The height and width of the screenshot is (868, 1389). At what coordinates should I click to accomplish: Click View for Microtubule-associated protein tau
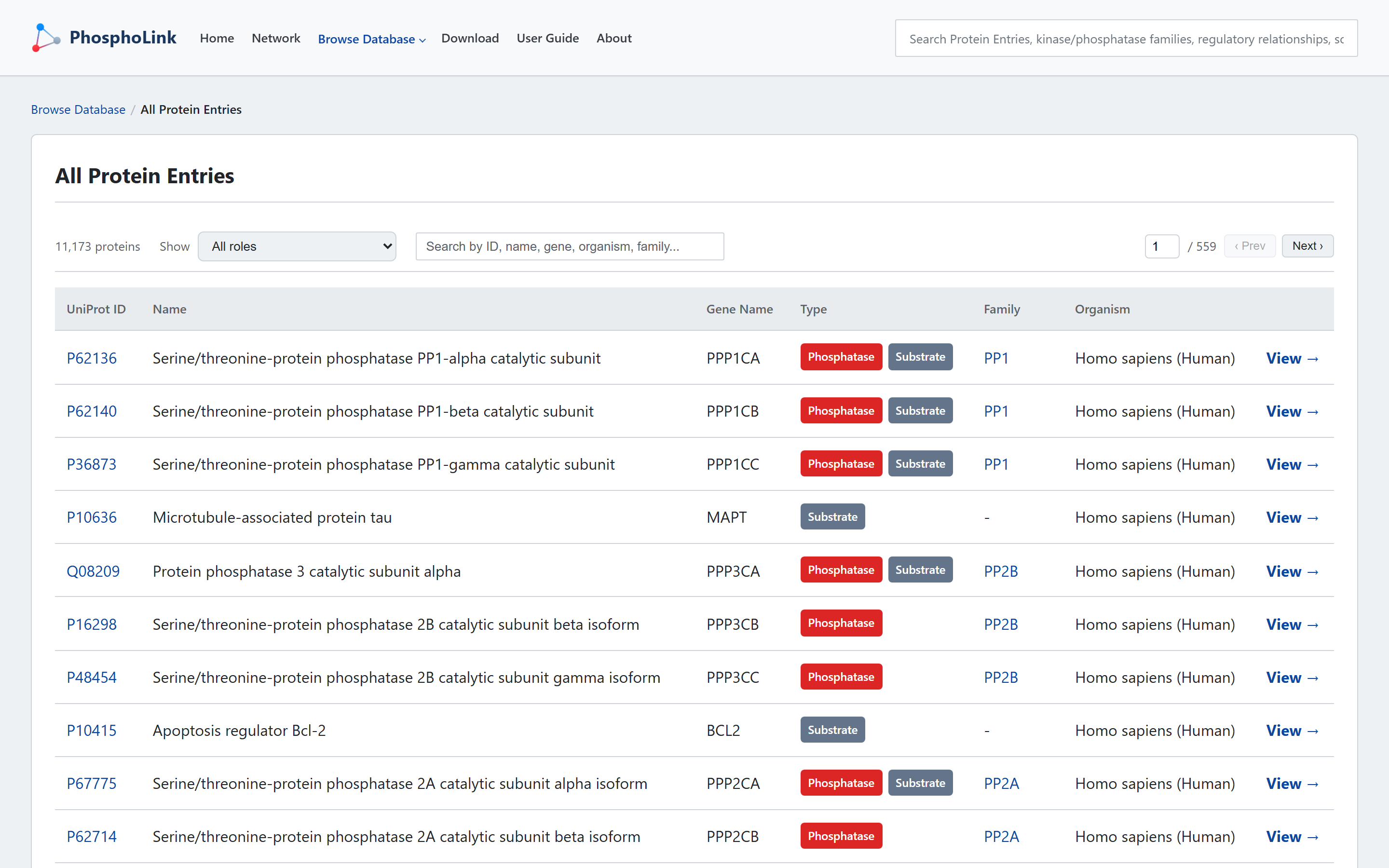click(1293, 517)
